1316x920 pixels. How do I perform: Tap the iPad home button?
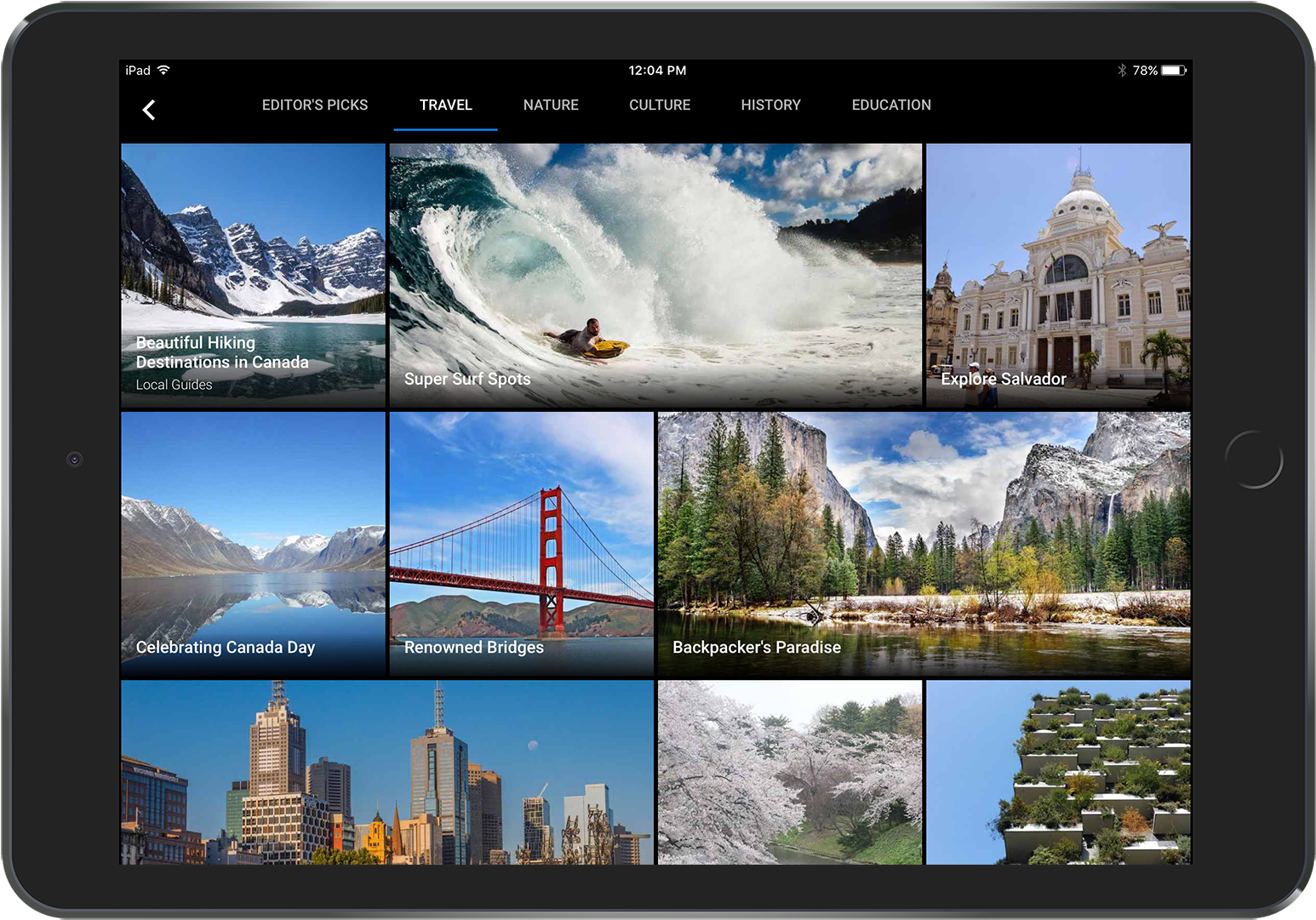click(x=1253, y=460)
